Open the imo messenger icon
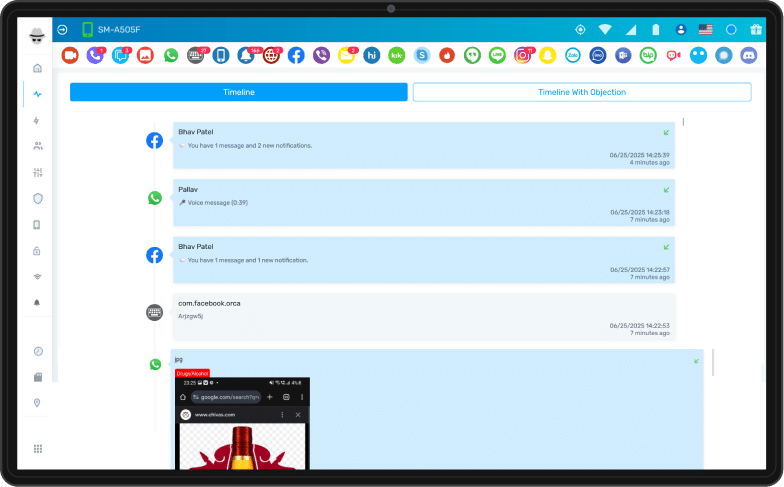Screen dimensions: 784x487 (598, 56)
